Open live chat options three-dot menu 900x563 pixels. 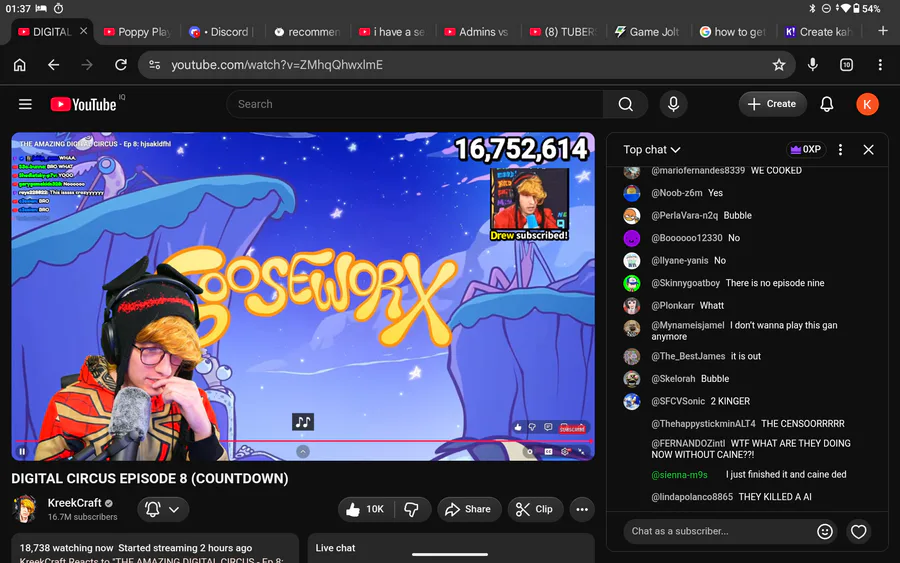tap(840, 150)
